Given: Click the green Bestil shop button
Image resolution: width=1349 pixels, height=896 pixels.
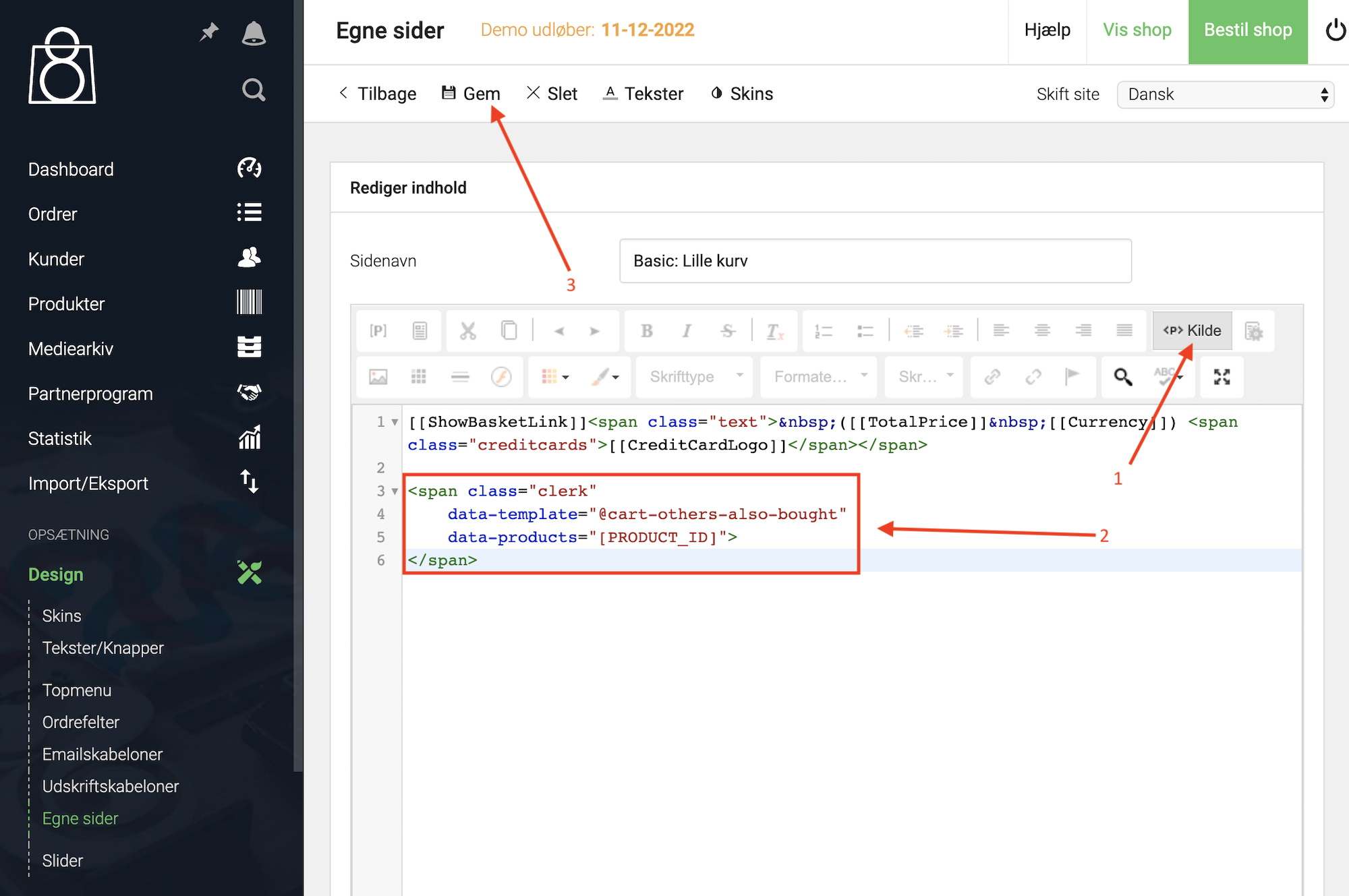Looking at the screenshot, I should (1247, 30).
